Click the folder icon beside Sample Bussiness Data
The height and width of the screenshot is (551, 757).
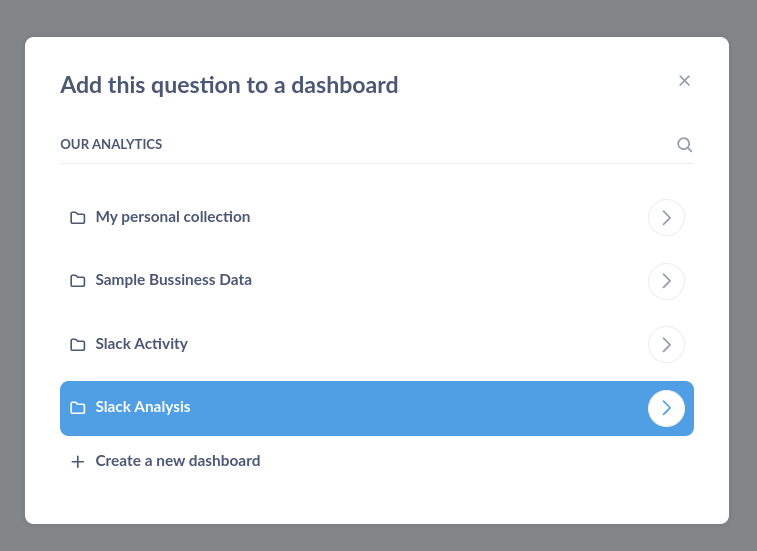tap(78, 281)
